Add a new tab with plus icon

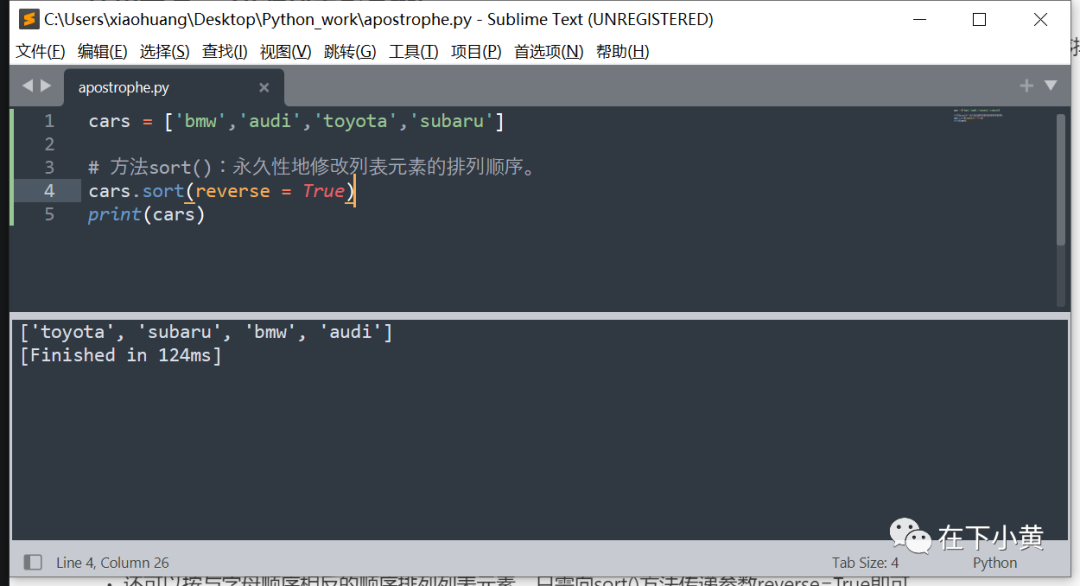[1026, 85]
